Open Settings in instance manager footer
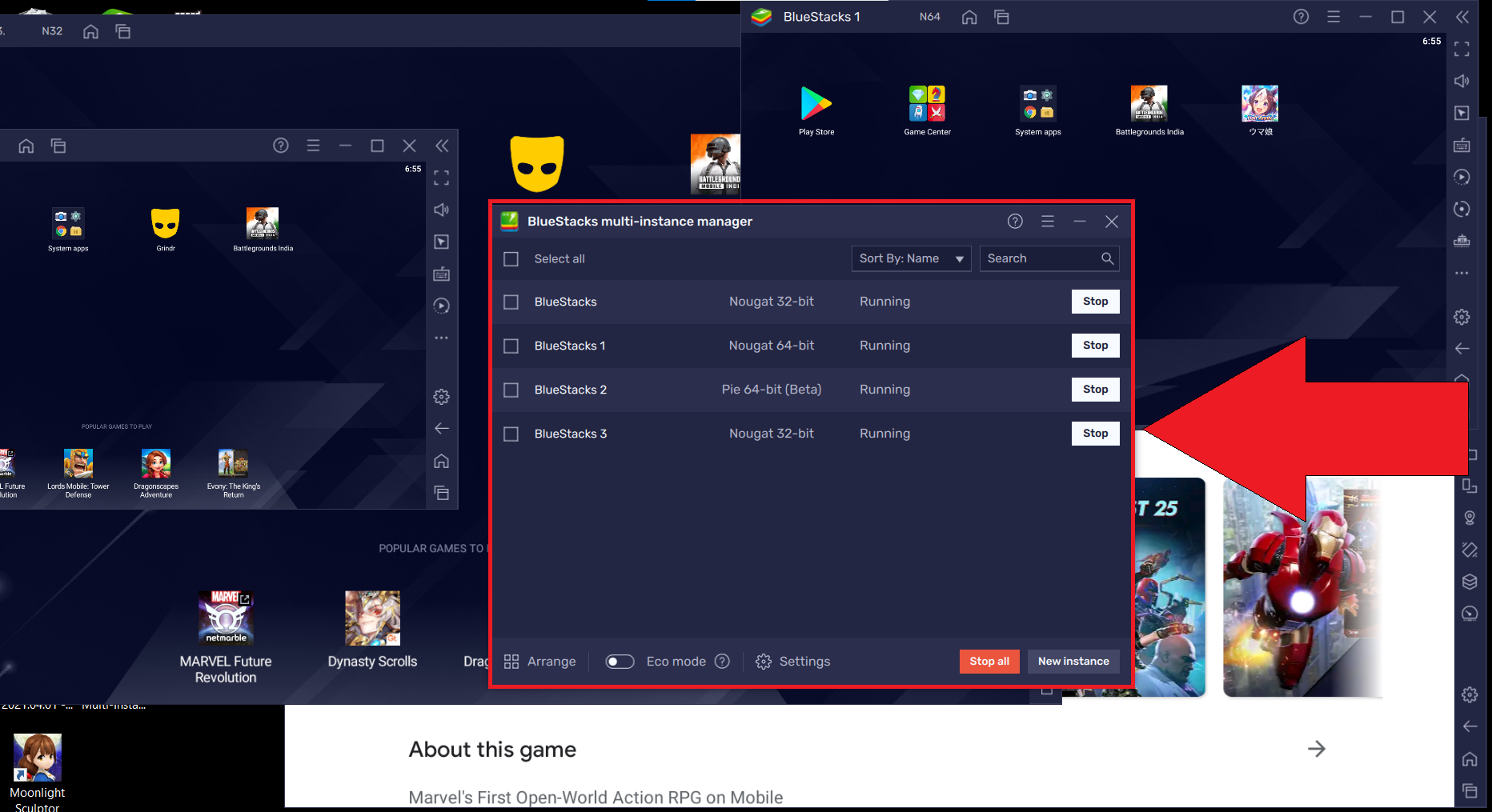The height and width of the screenshot is (812, 1492). pyautogui.click(x=793, y=662)
